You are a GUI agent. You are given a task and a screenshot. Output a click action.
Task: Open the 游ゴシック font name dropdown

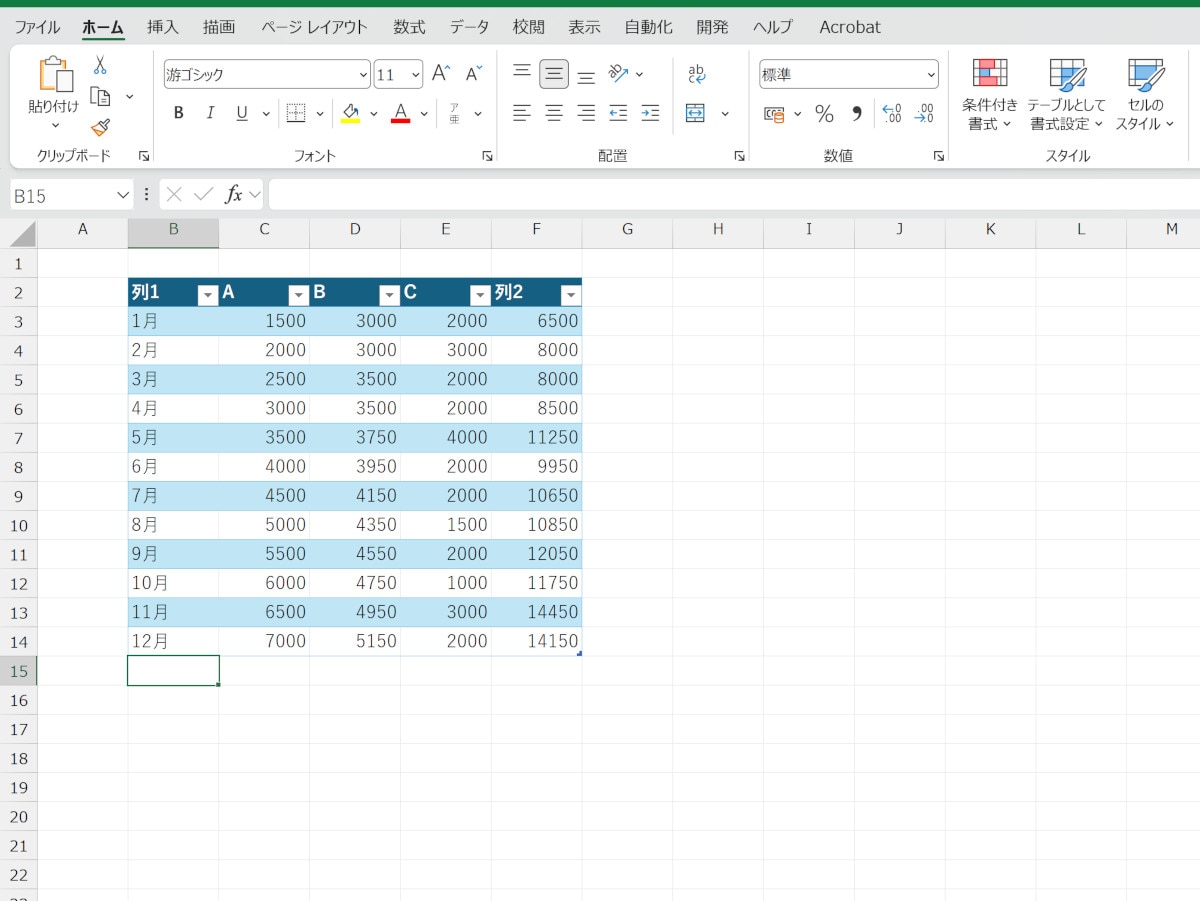[x=363, y=75]
